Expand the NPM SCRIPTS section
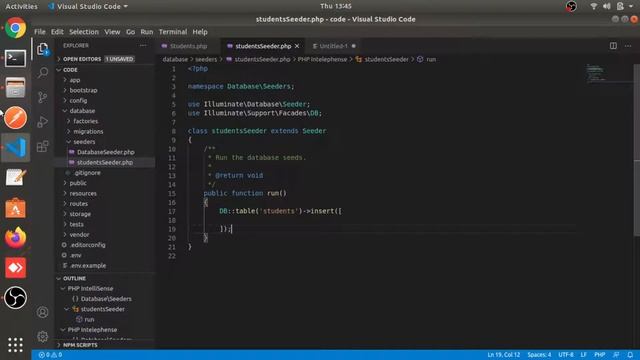 (x=105, y=345)
